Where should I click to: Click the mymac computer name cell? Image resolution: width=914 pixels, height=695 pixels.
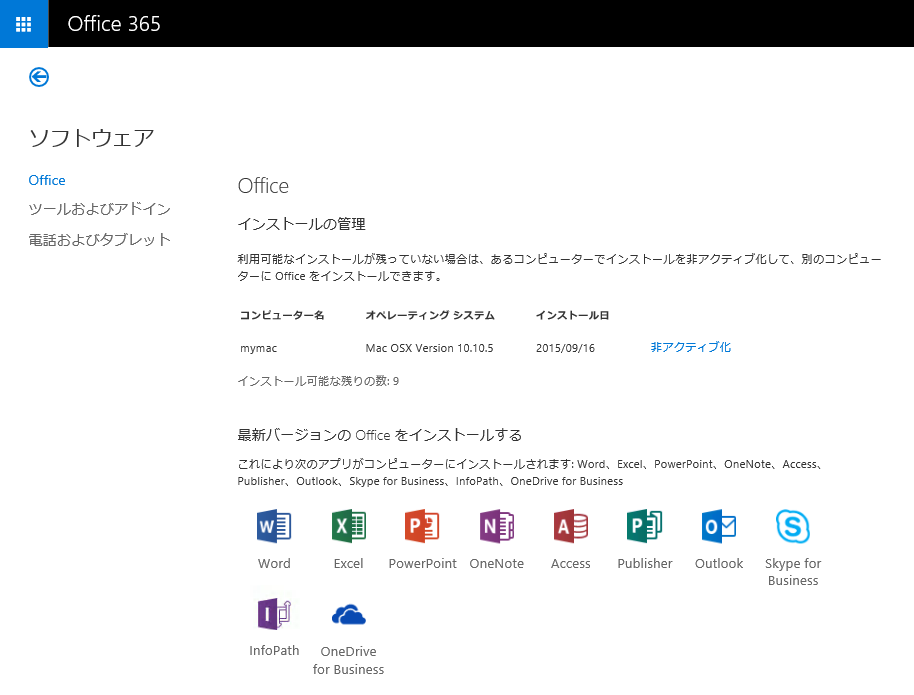(x=259, y=348)
